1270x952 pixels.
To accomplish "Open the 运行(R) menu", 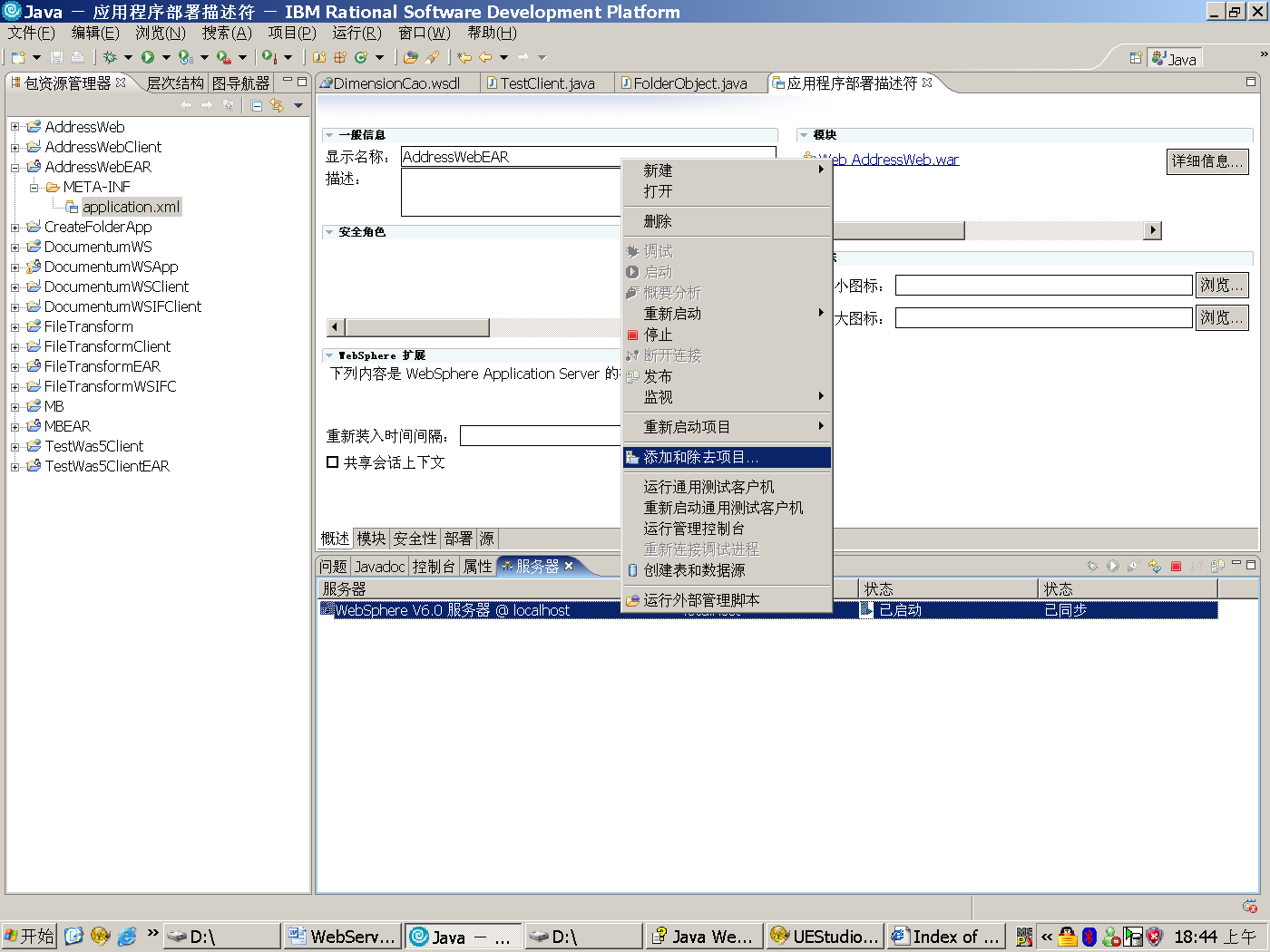I will pyautogui.click(x=357, y=33).
